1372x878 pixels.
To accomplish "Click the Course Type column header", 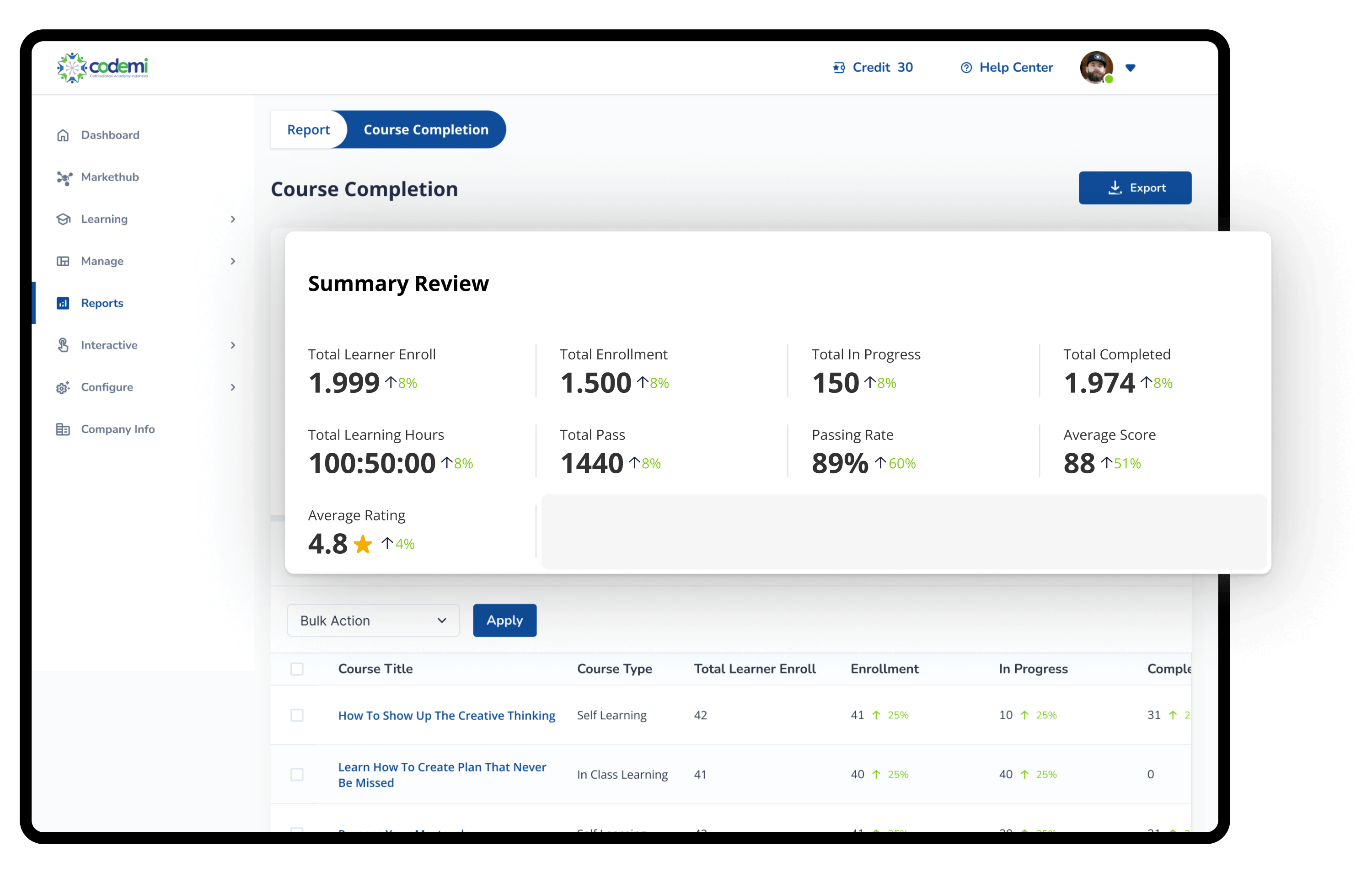I will click(615, 669).
